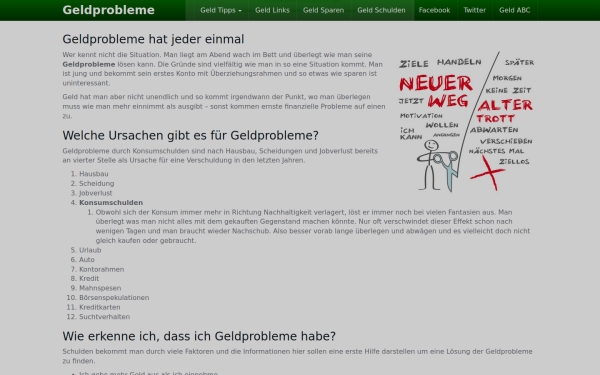Click list item 'Urlaub'
Image resolution: width=600 pixels, height=375 pixels.
coord(90,250)
